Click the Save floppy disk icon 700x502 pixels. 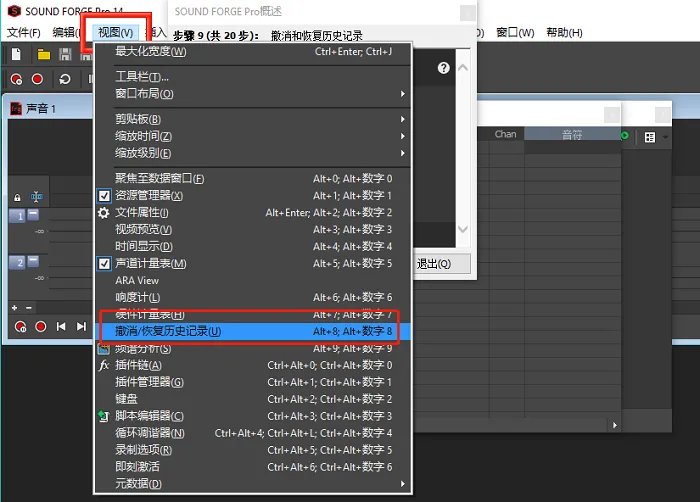pyautogui.click(x=65, y=54)
